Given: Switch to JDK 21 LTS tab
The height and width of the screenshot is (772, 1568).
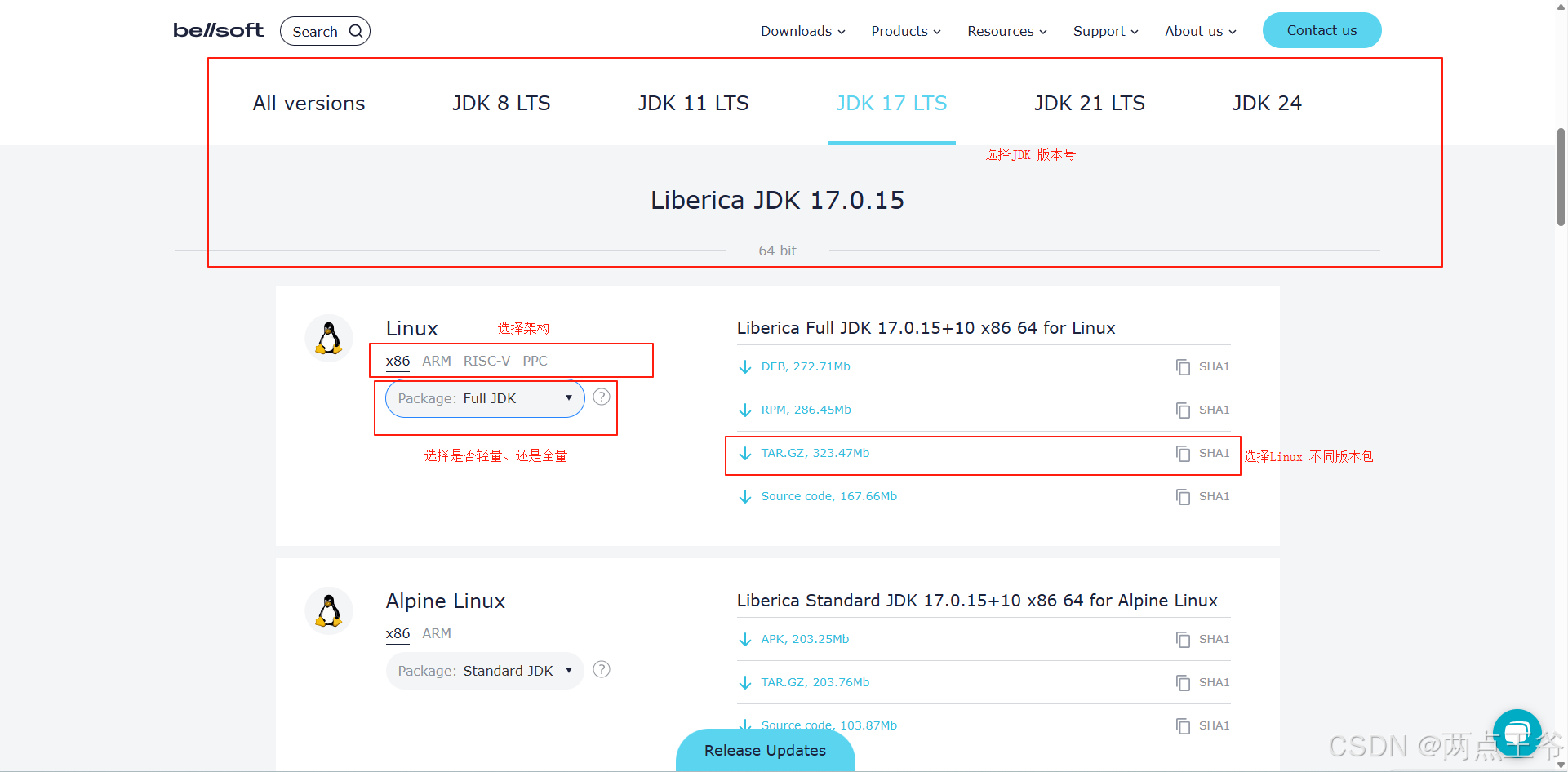Looking at the screenshot, I should pyautogui.click(x=1090, y=104).
